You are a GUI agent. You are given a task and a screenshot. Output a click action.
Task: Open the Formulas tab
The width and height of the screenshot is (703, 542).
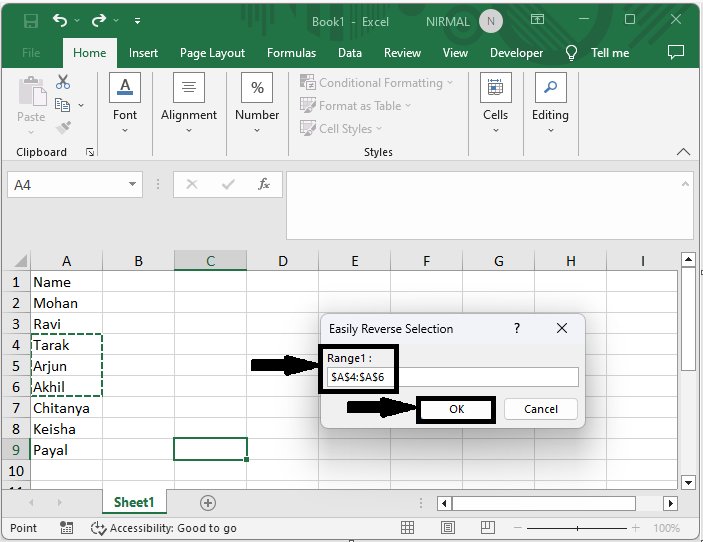[291, 53]
